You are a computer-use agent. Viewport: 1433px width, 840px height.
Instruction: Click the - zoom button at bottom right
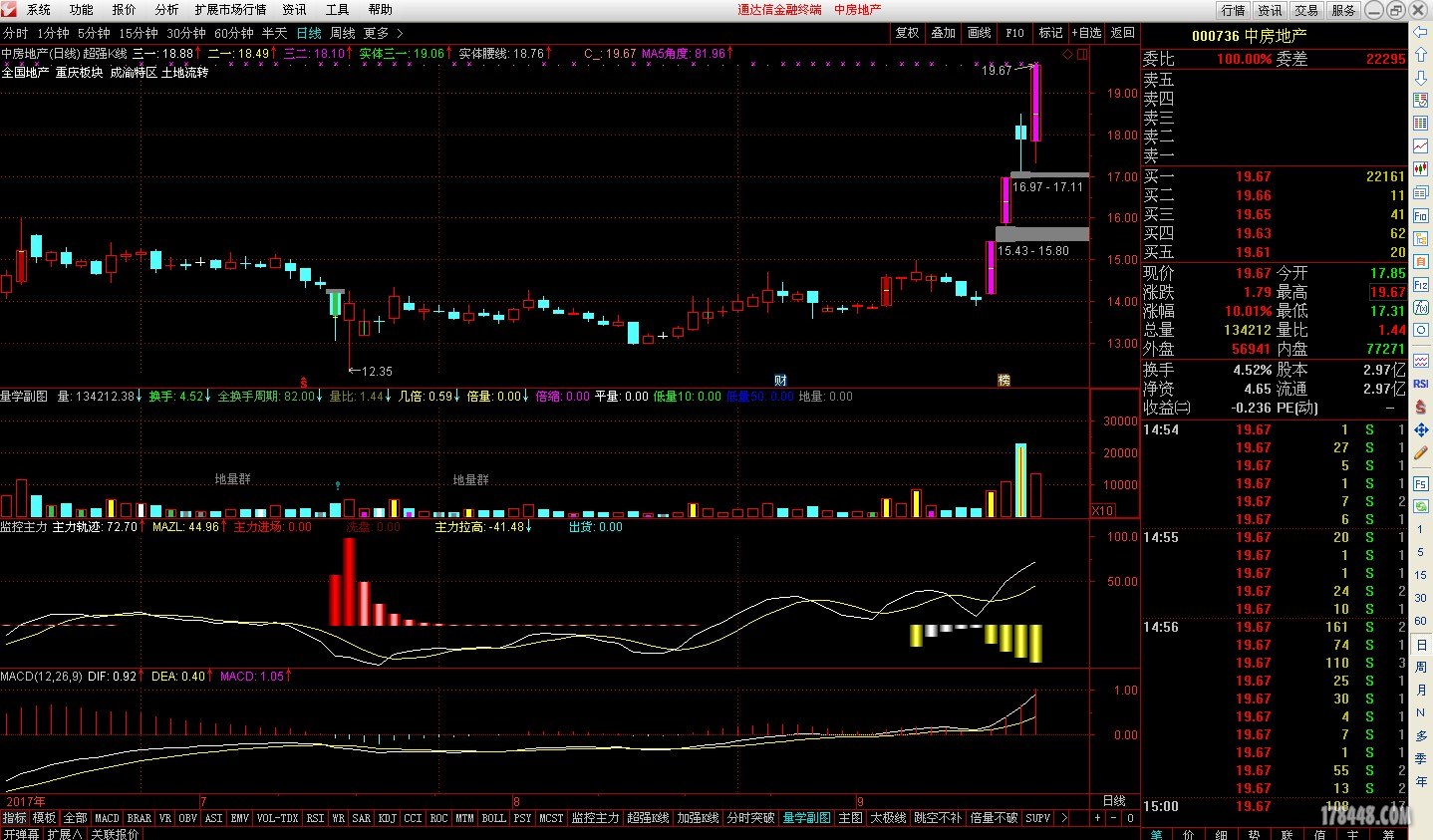(x=1114, y=818)
